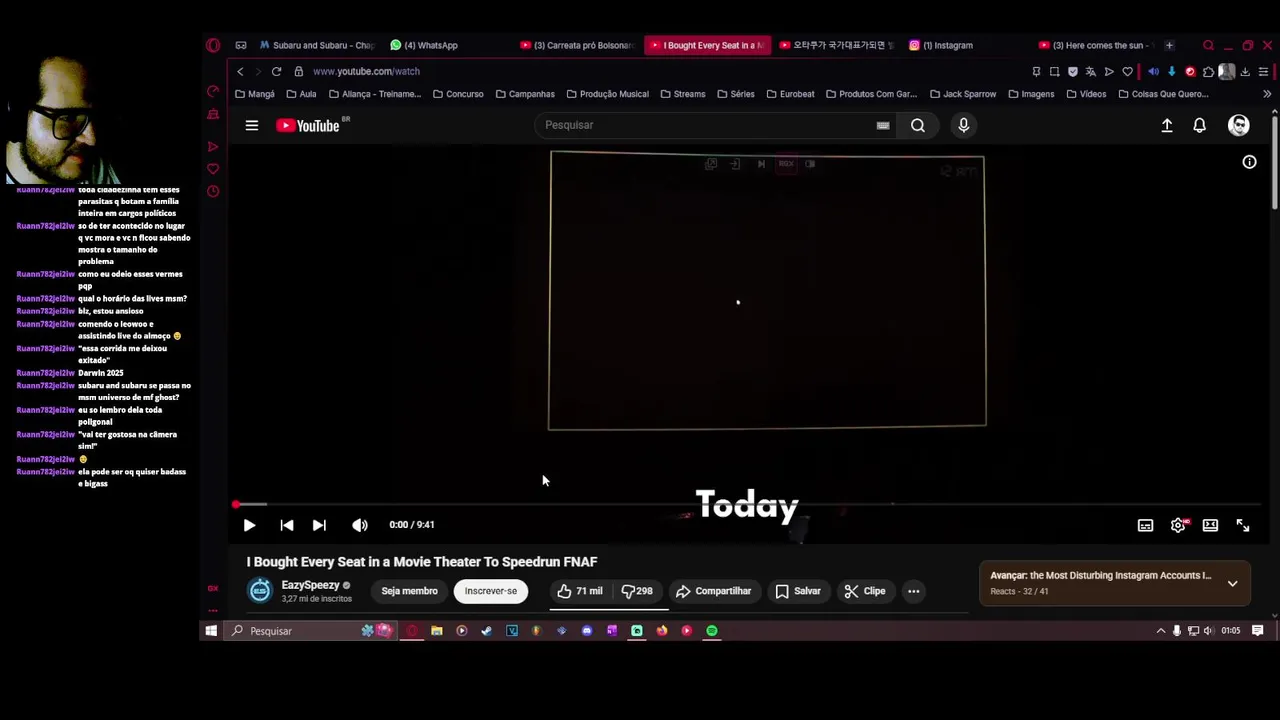The height and width of the screenshot is (720, 1280).
Task: Click Salvar to save video
Action: click(798, 591)
